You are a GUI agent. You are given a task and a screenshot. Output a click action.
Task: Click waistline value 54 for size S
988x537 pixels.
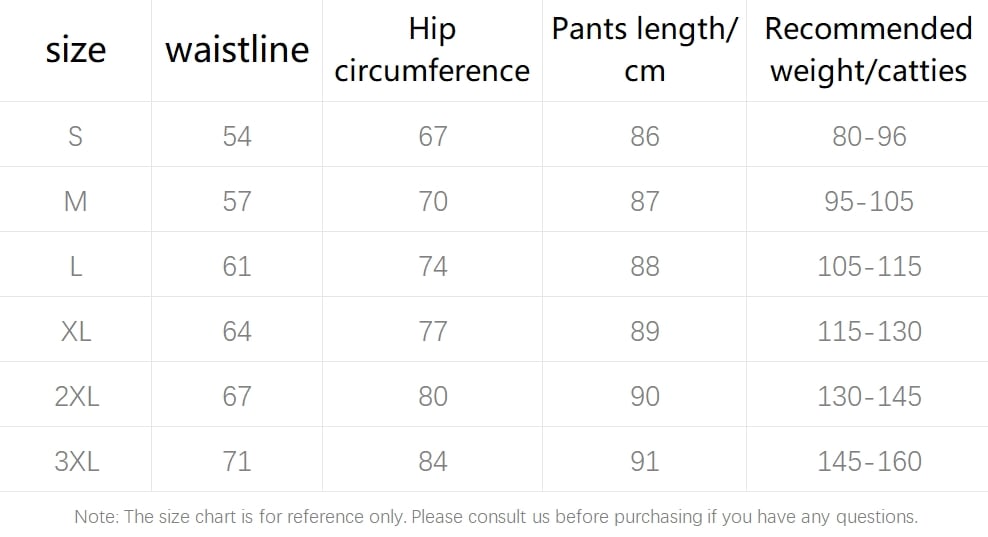coord(237,136)
